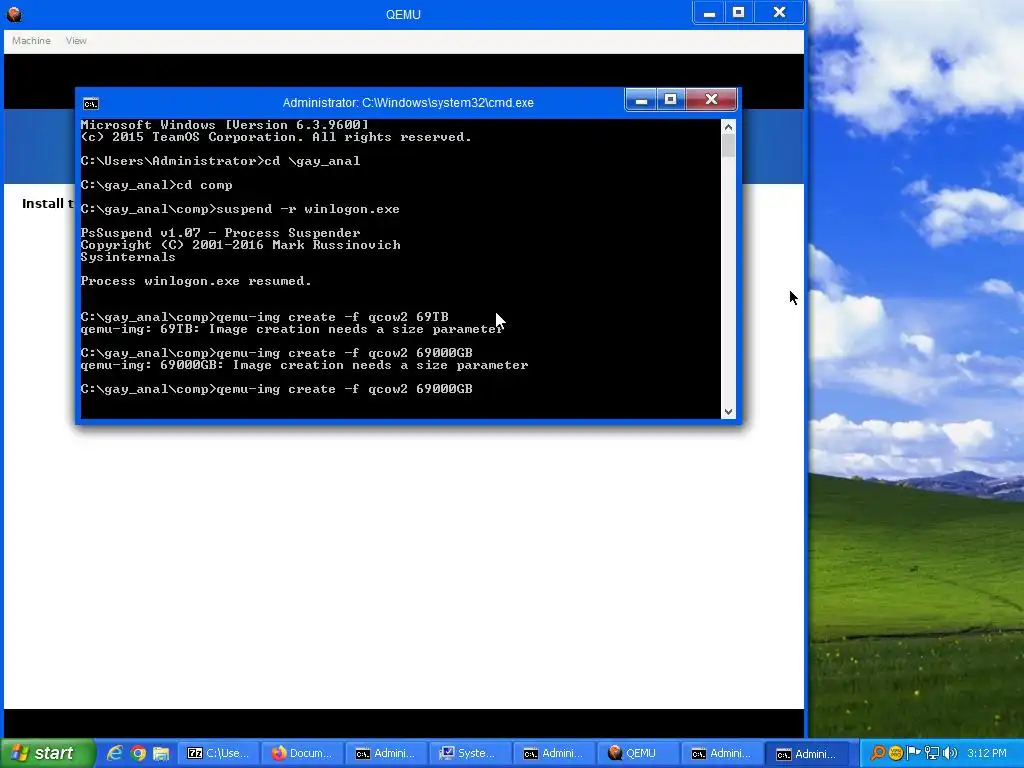This screenshot has width=1024, height=768.
Task: Switch to the Firefox 'Docum...' taskbar button
Action: click(x=302, y=753)
